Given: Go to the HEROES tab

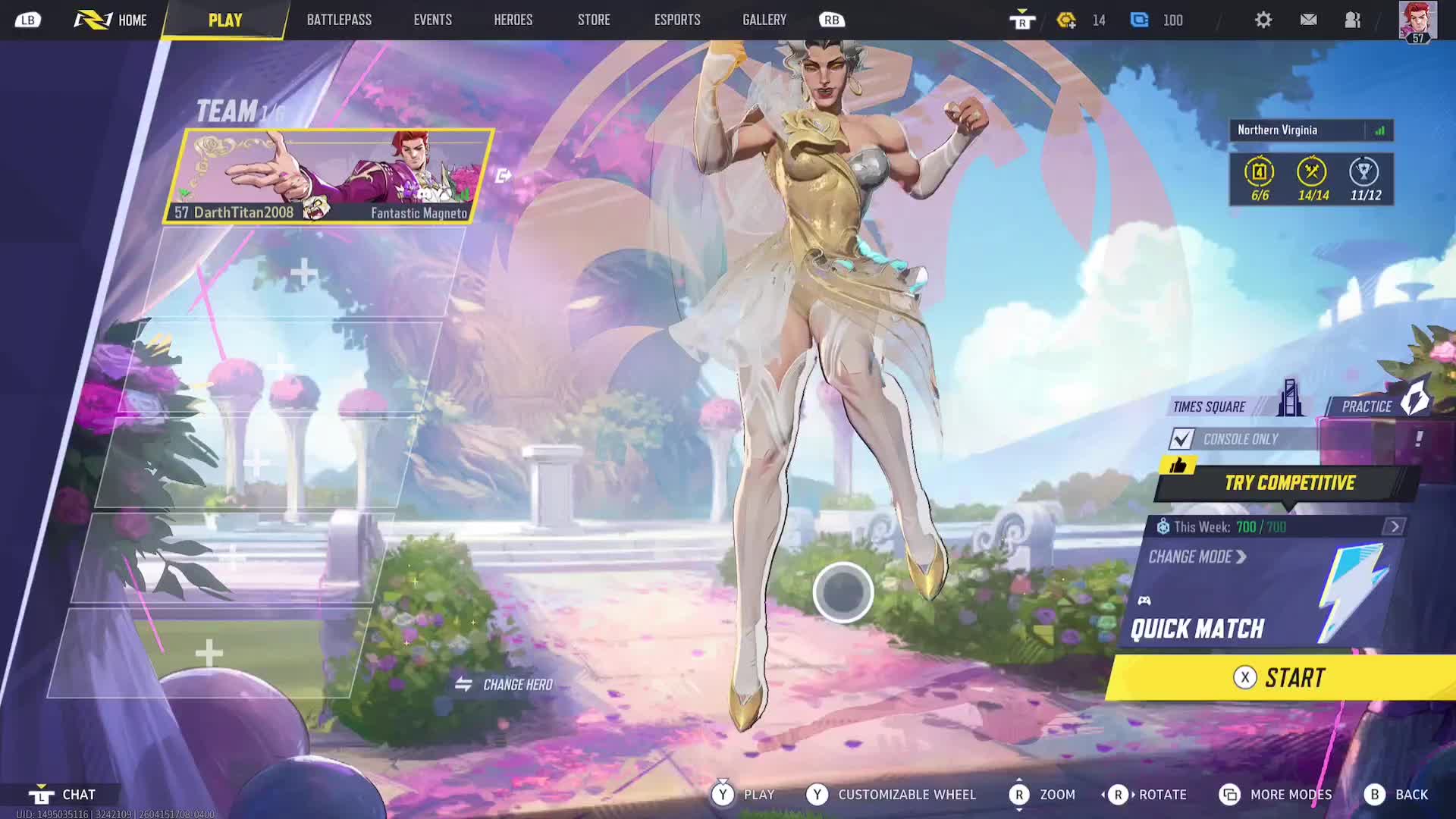Looking at the screenshot, I should tap(513, 20).
